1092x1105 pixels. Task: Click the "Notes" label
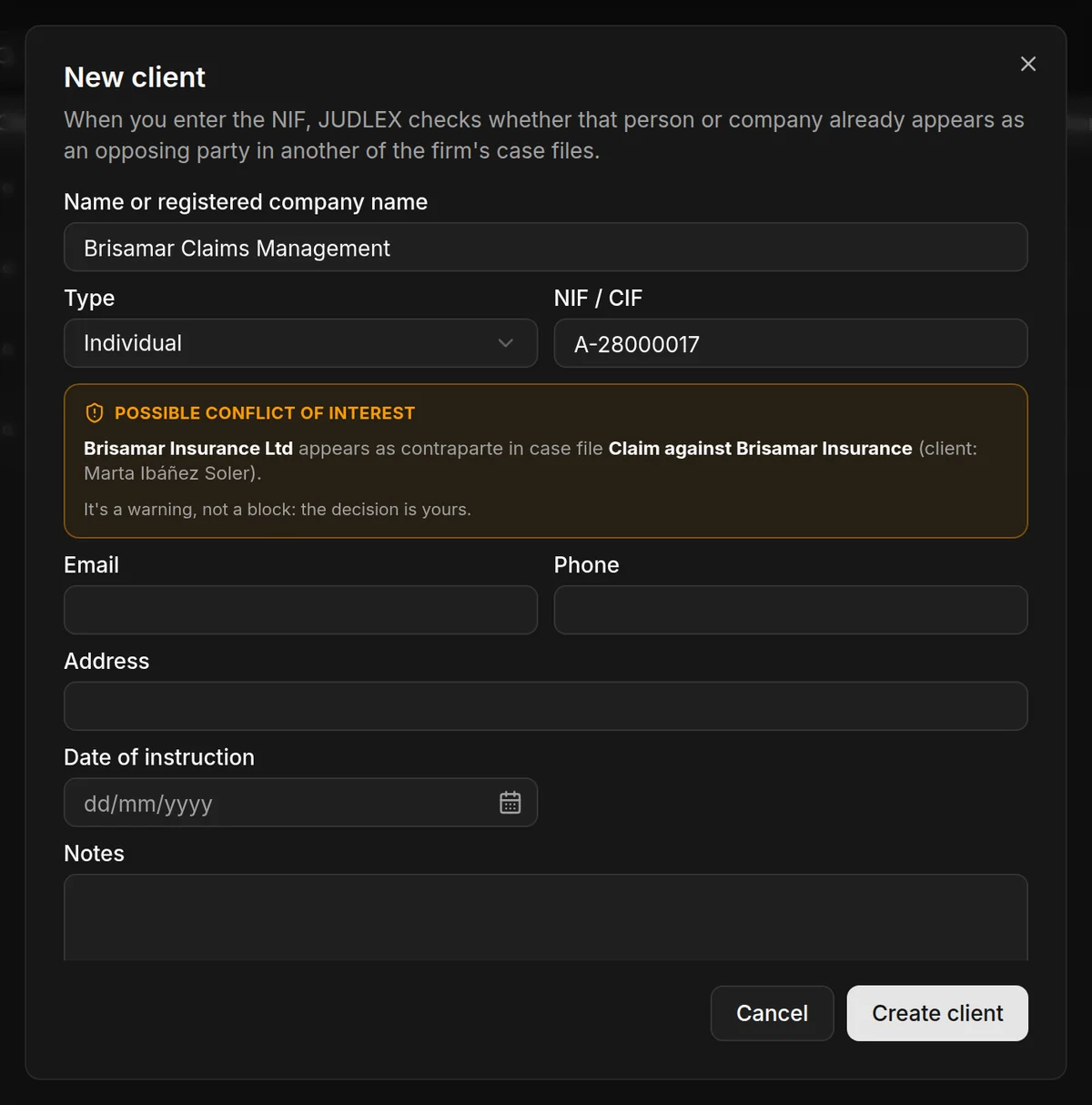[94, 854]
